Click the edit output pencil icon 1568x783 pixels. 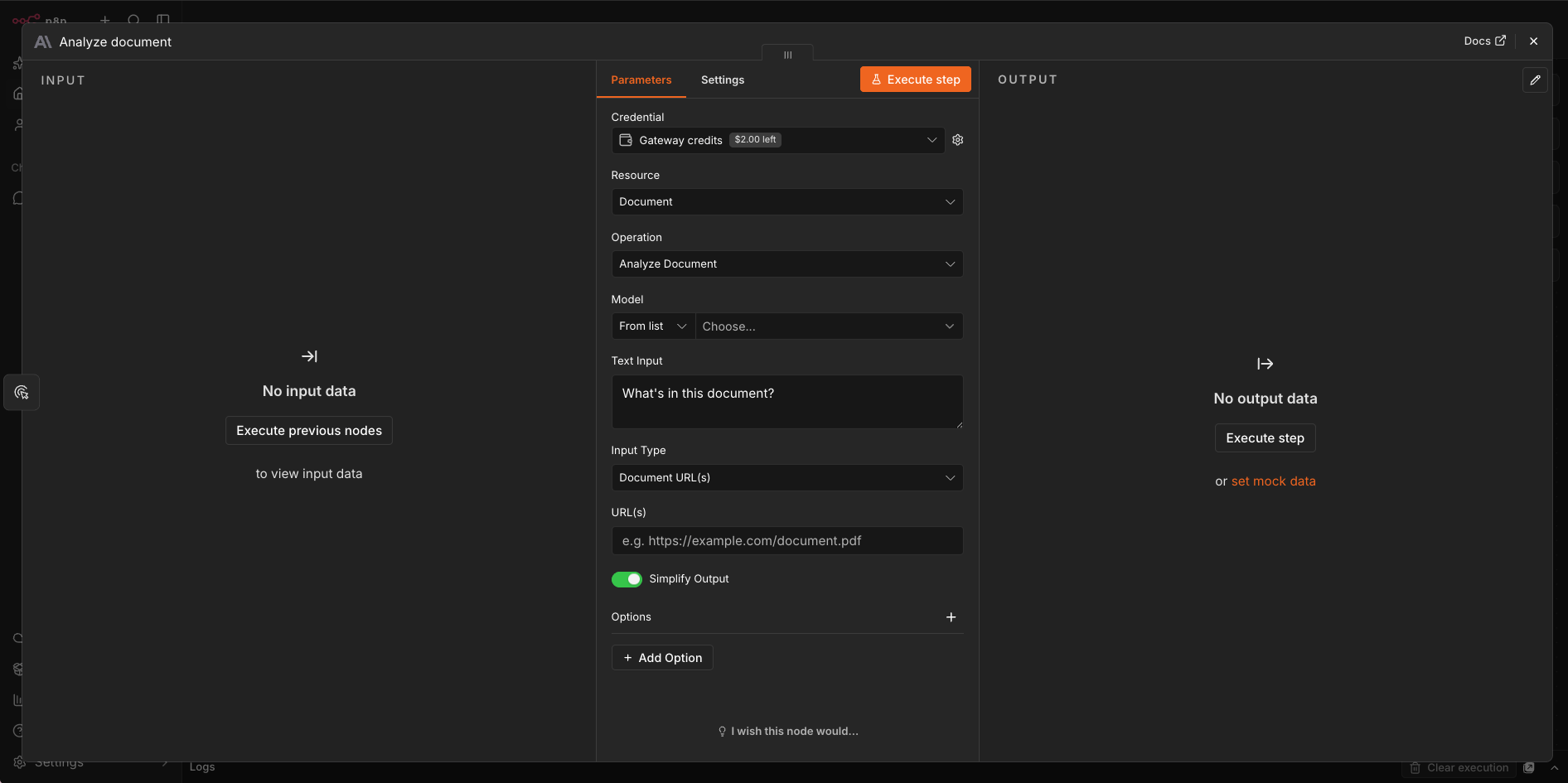point(1535,80)
